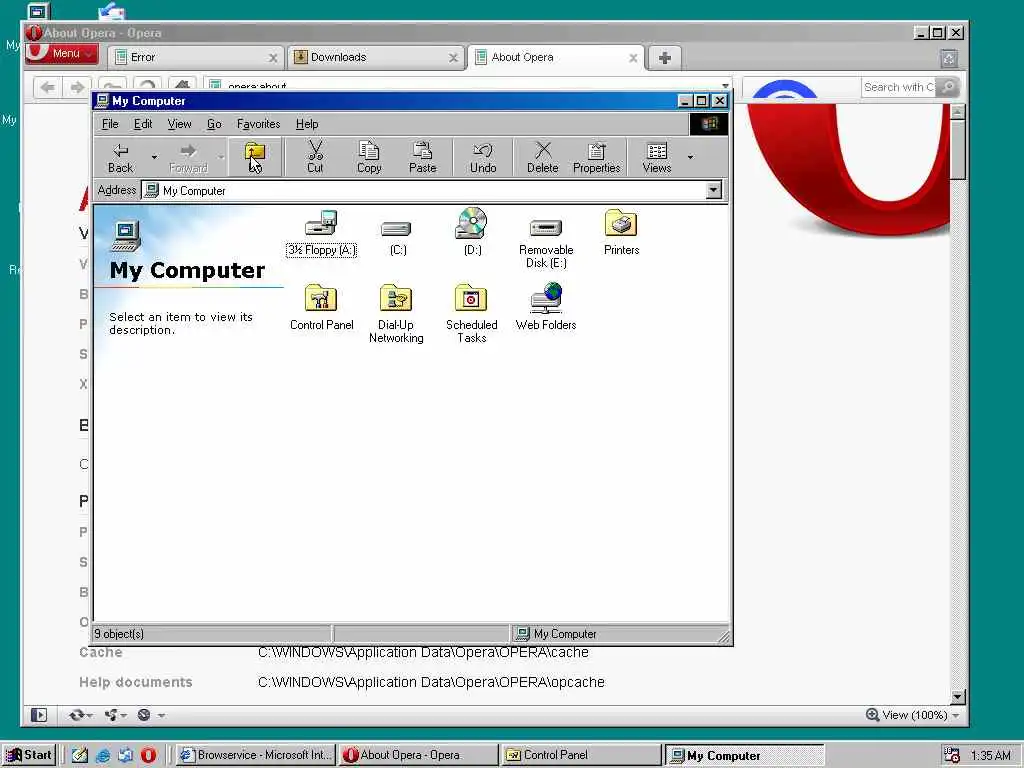This screenshot has height=768, width=1024.
Task: Switch to the Downloads tab in Opera
Action: (x=376, y=57)
